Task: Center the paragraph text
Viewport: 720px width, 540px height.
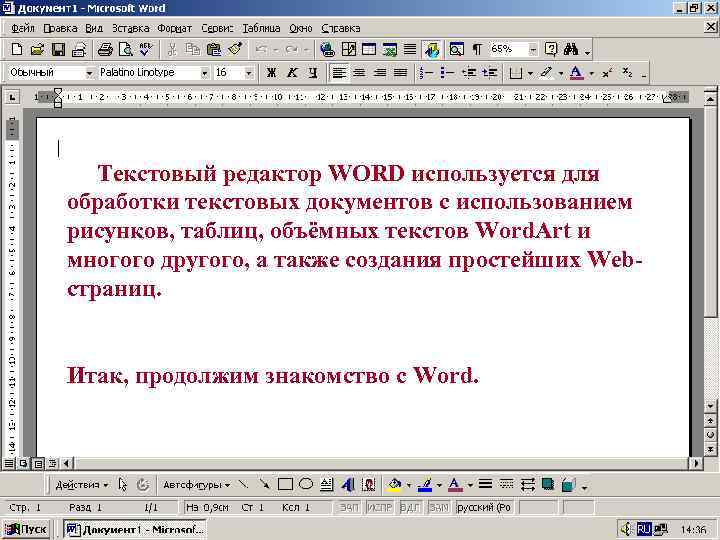Action: 359,73
